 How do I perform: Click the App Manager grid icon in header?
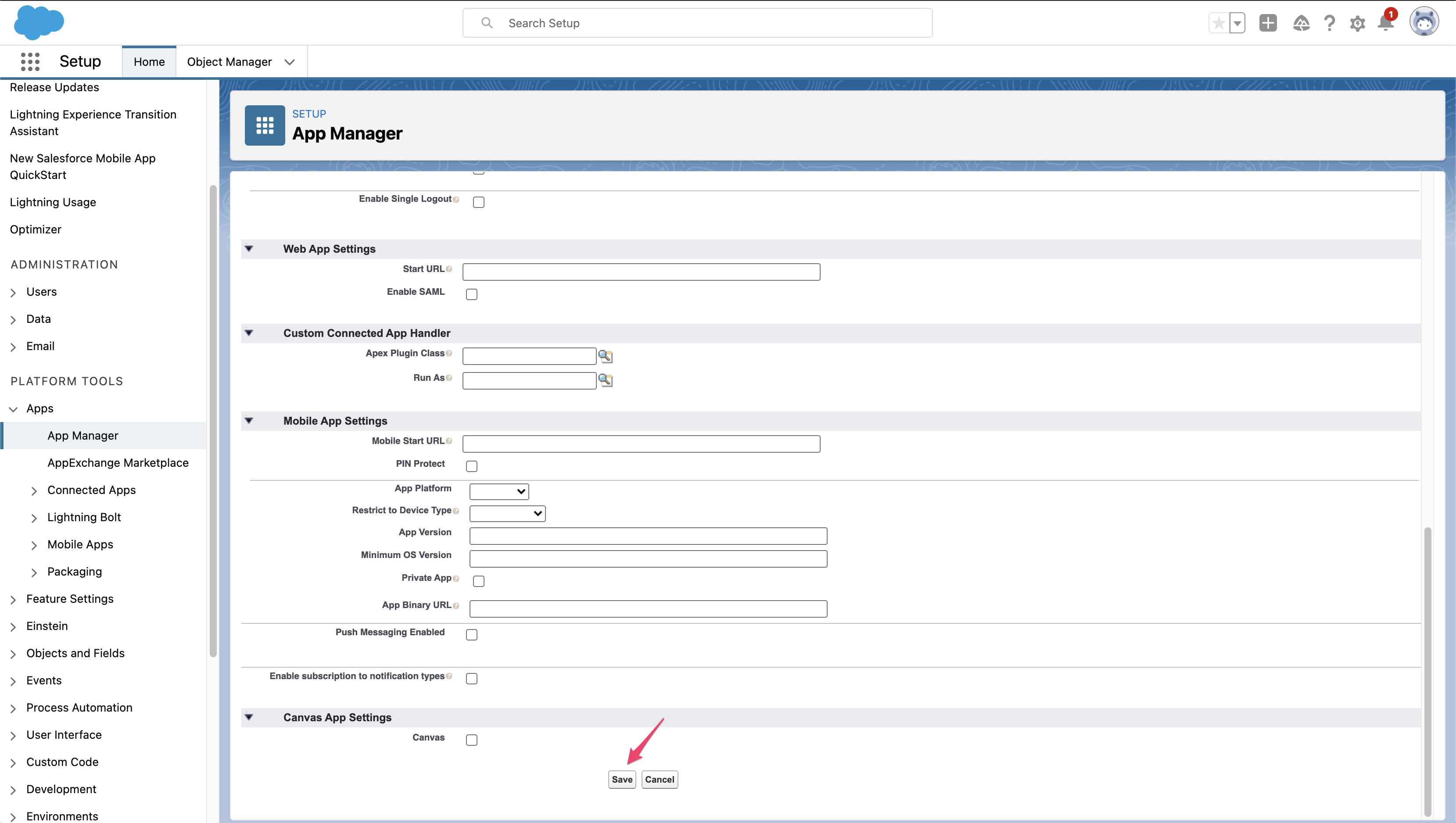265,125
